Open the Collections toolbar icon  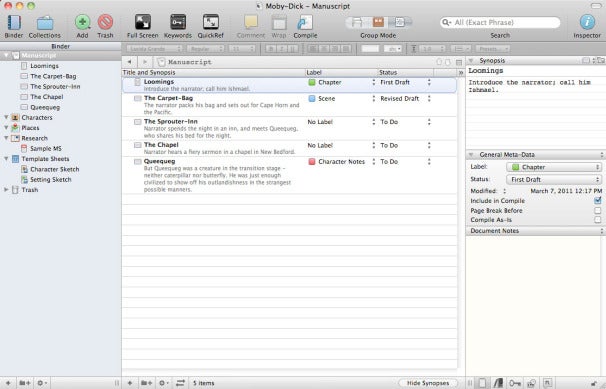point(45,23)
